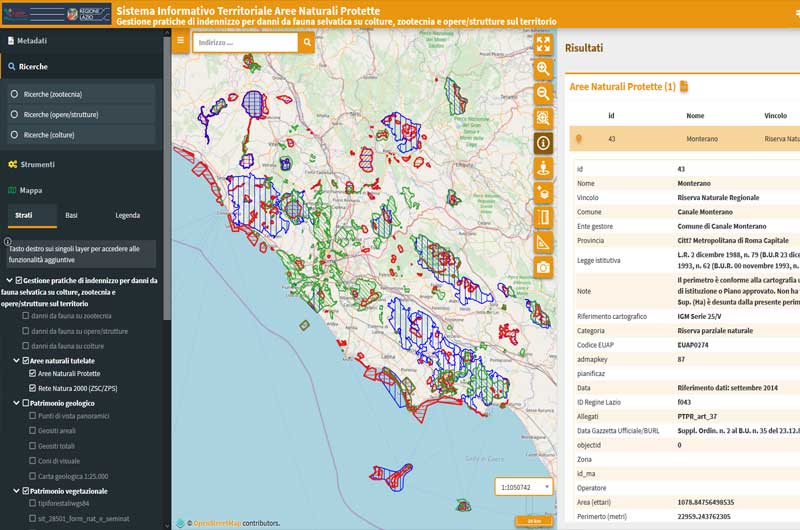Open the OpenStreetMap contributors link

click(x=217, y=523)
